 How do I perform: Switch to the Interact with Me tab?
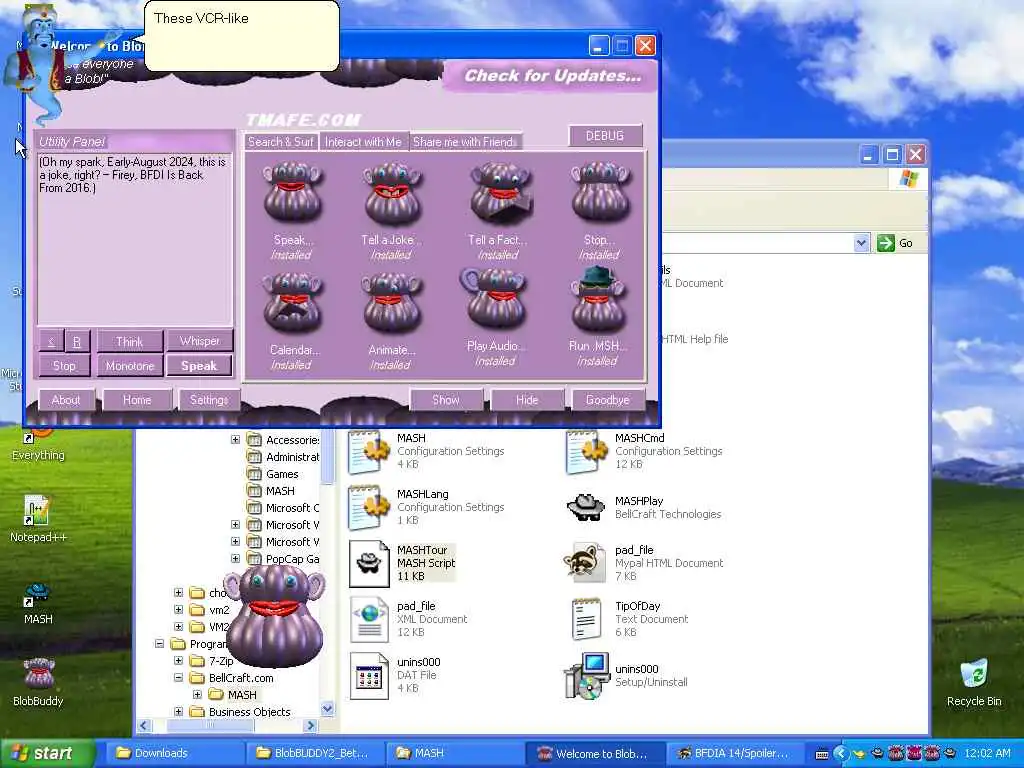(x=363, y=142)
